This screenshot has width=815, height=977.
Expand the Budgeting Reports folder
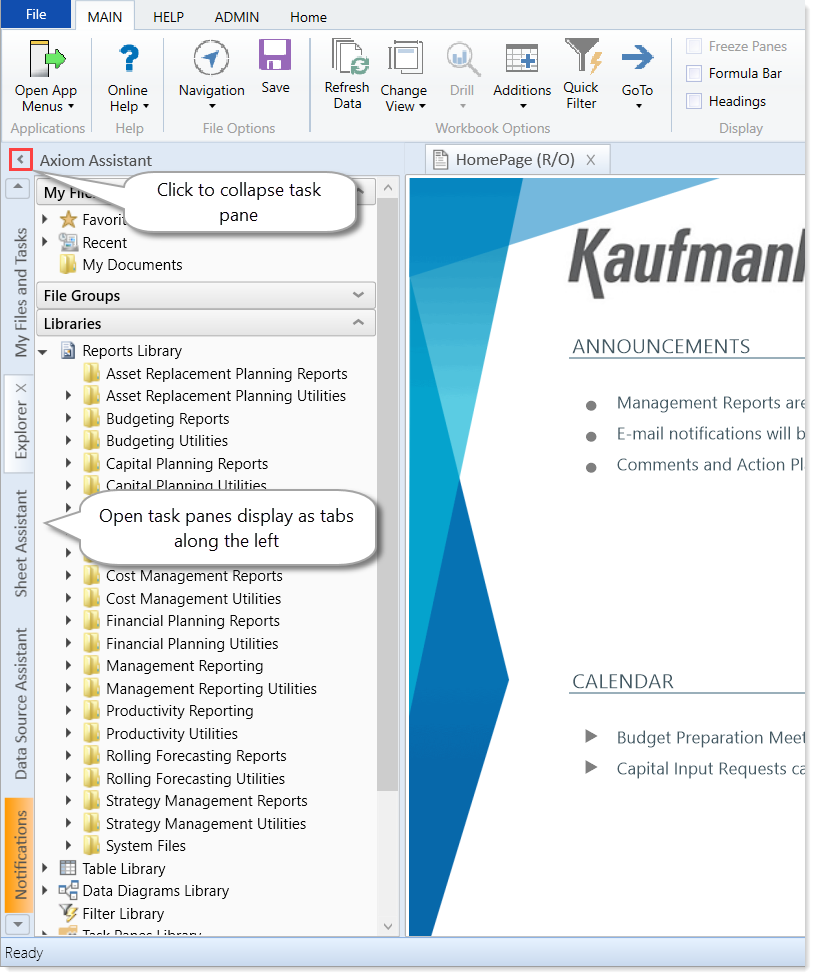point(69,419)
